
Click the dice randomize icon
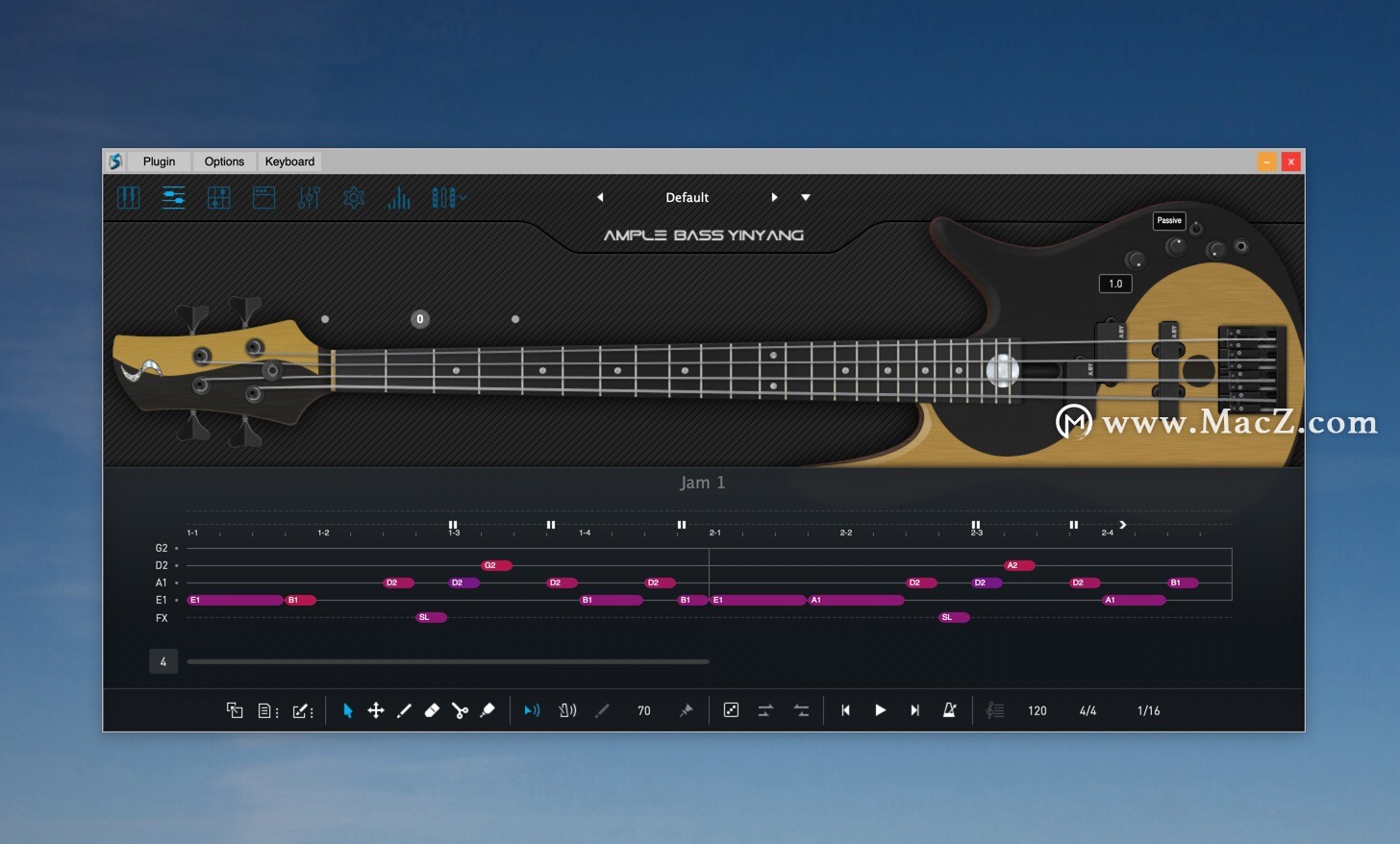coord(731,710)
